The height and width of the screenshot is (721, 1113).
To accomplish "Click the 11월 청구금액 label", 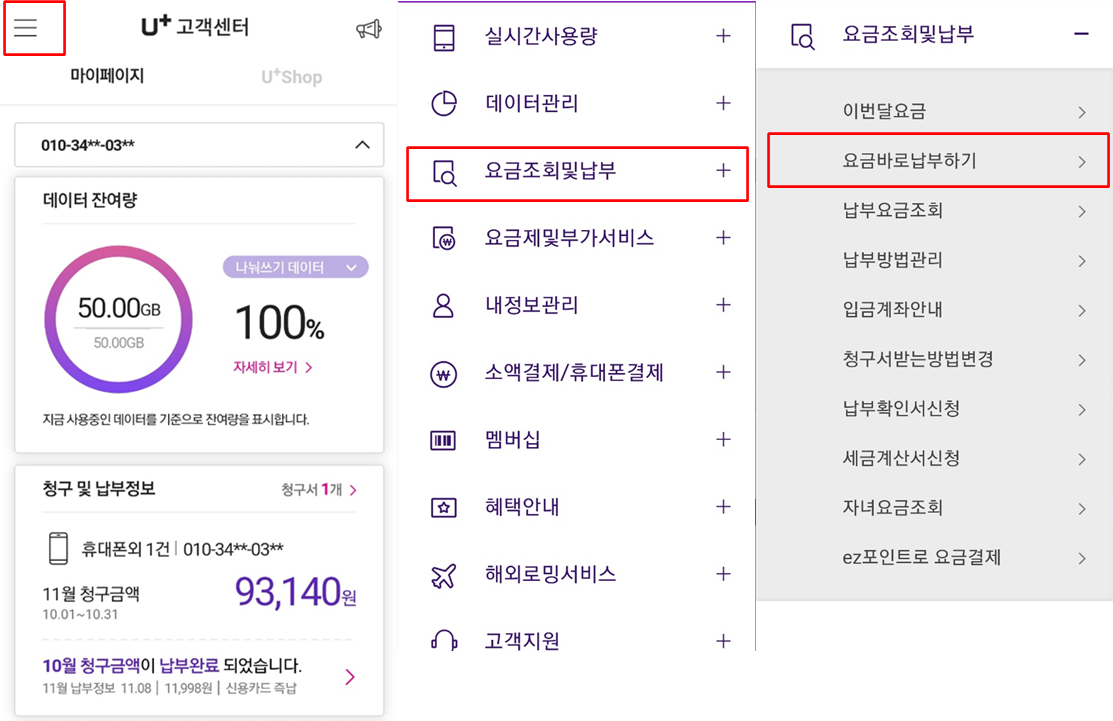I will pyautogui.click(x=91, y=593).
